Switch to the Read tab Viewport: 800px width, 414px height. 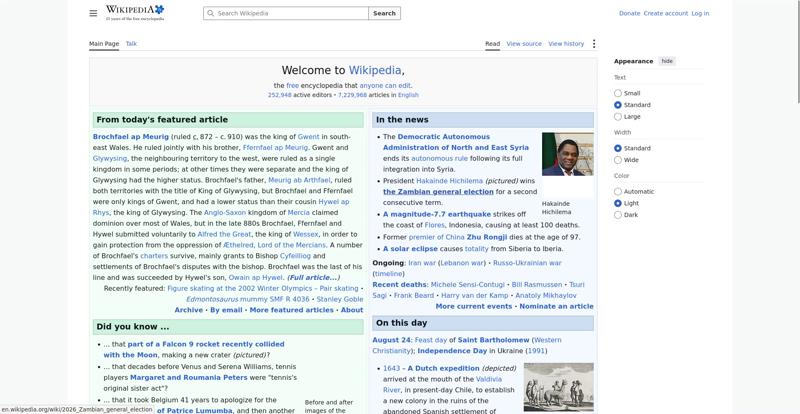tap(492, 44)
